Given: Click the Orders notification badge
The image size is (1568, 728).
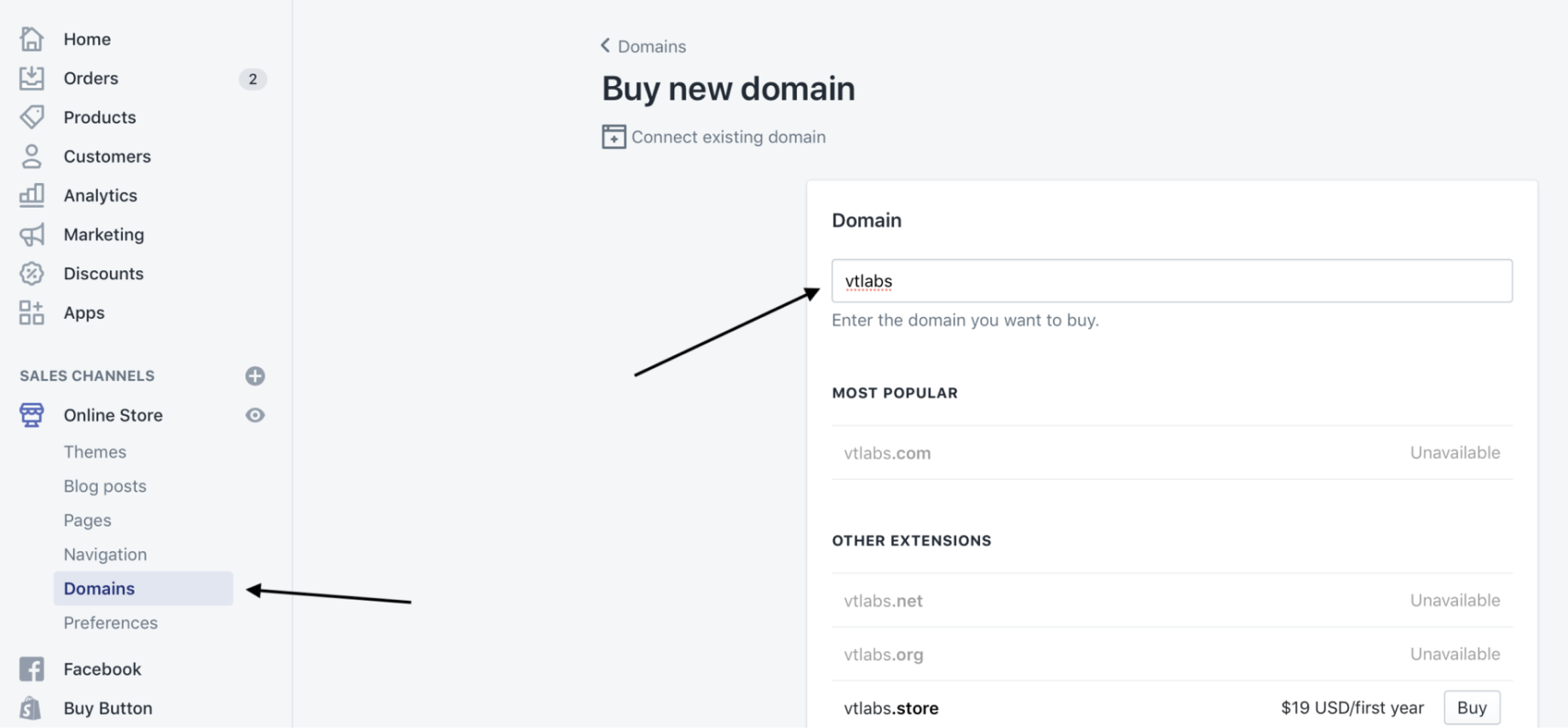Looking at the screenshot, I should point(252,79).
